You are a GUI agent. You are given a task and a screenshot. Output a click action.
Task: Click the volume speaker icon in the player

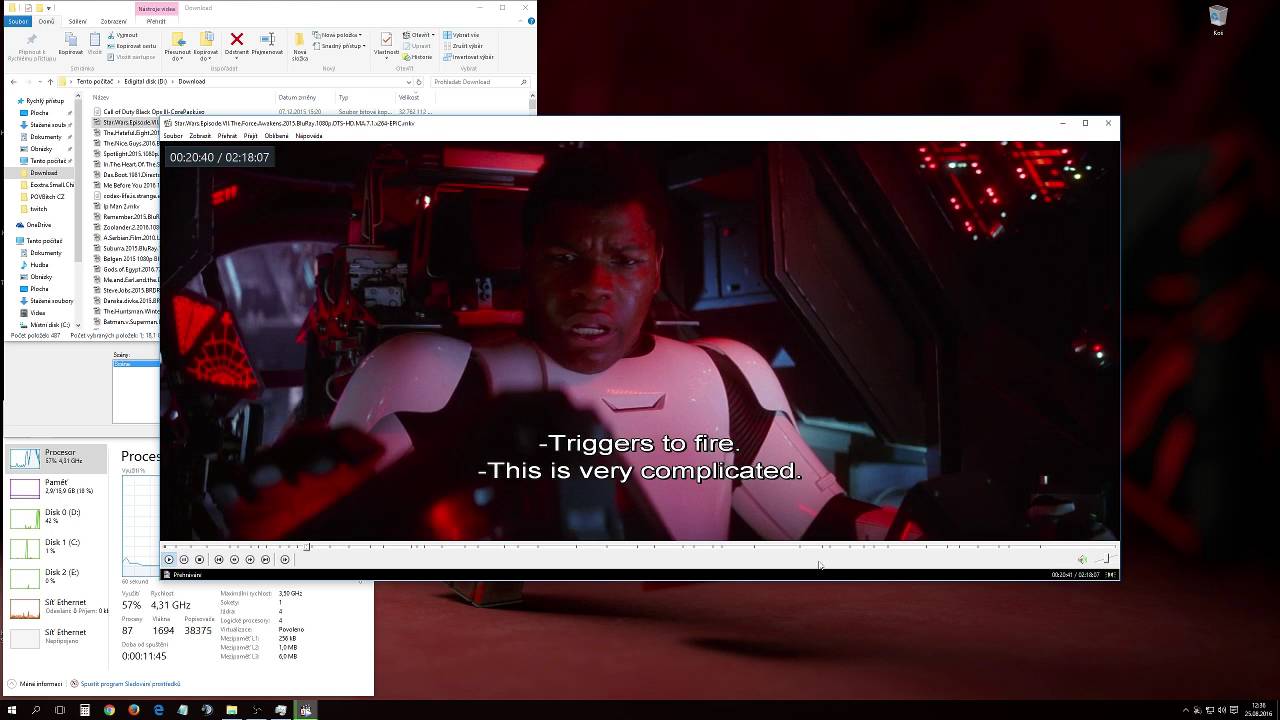pyautogui.click(x=1082, y=560)
